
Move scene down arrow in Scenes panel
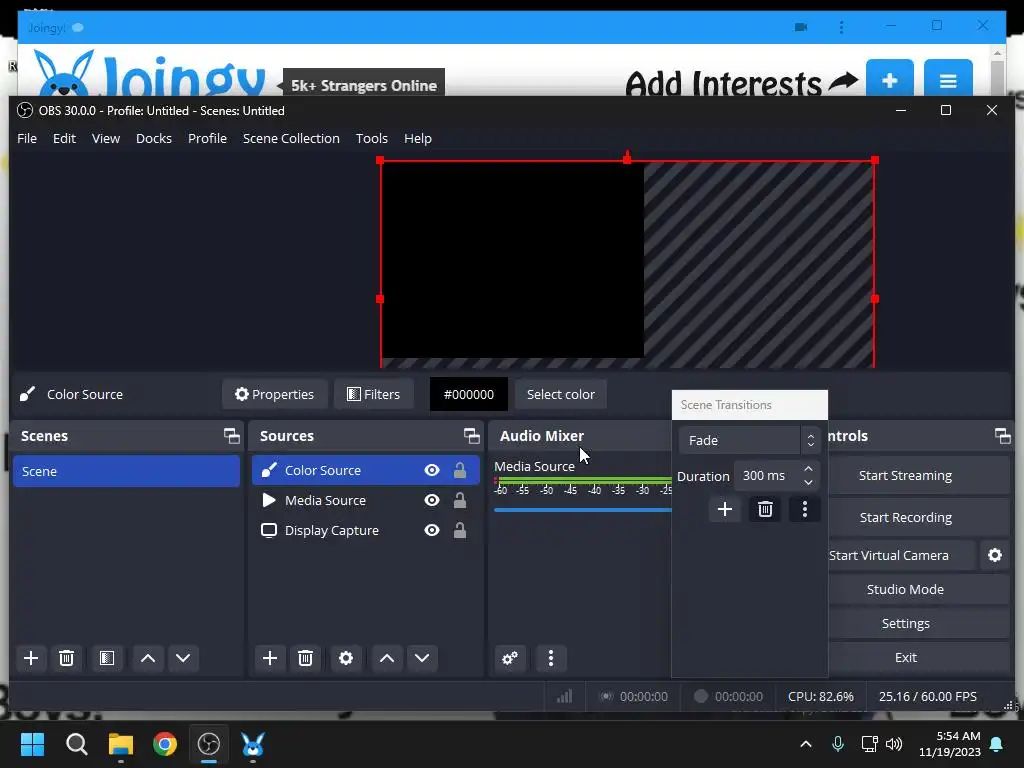click(184, 658)
